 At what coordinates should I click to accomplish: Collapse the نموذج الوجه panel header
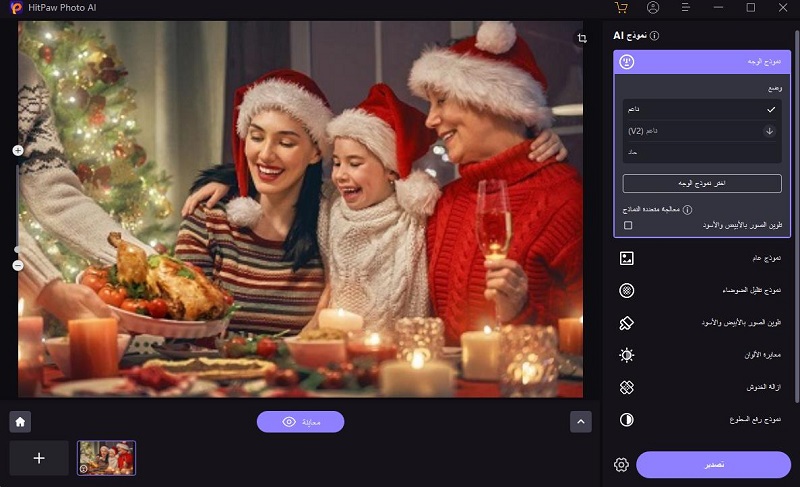700,61
